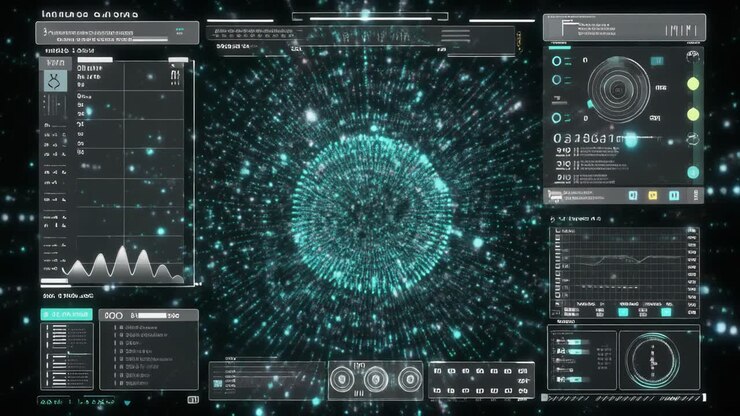Tick the third checkbox in bottom-left checklist

point(121,343)
